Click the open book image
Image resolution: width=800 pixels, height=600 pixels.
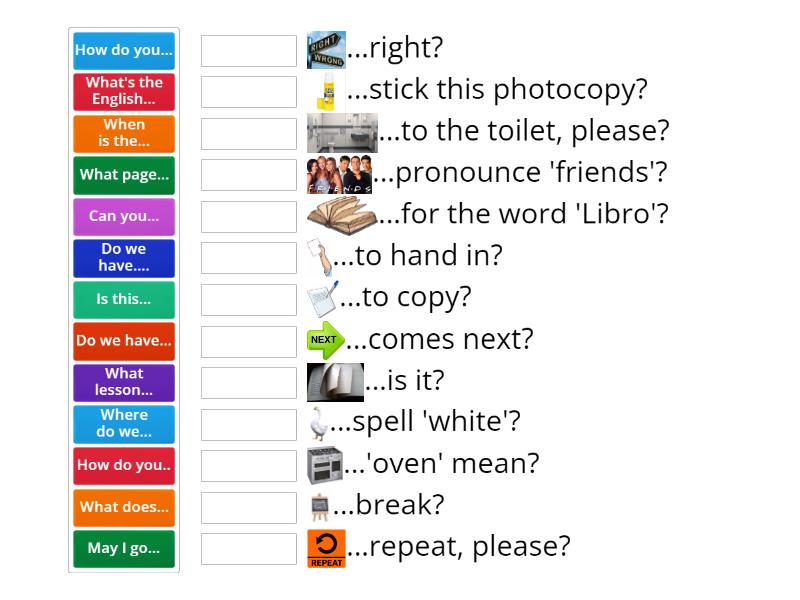(341, 215)
